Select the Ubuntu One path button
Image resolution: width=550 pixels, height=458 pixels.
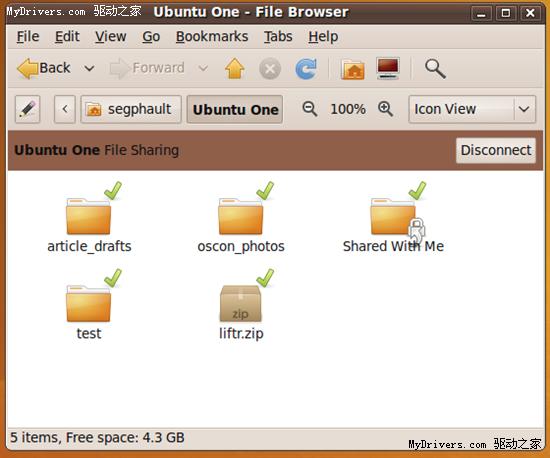point(235,109)
